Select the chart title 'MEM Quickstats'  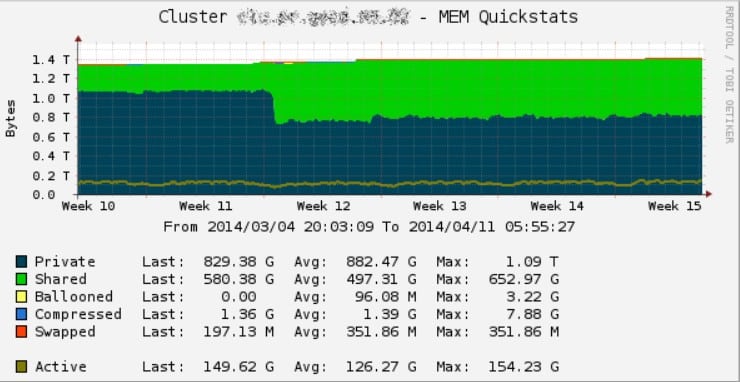pos(508,17)
